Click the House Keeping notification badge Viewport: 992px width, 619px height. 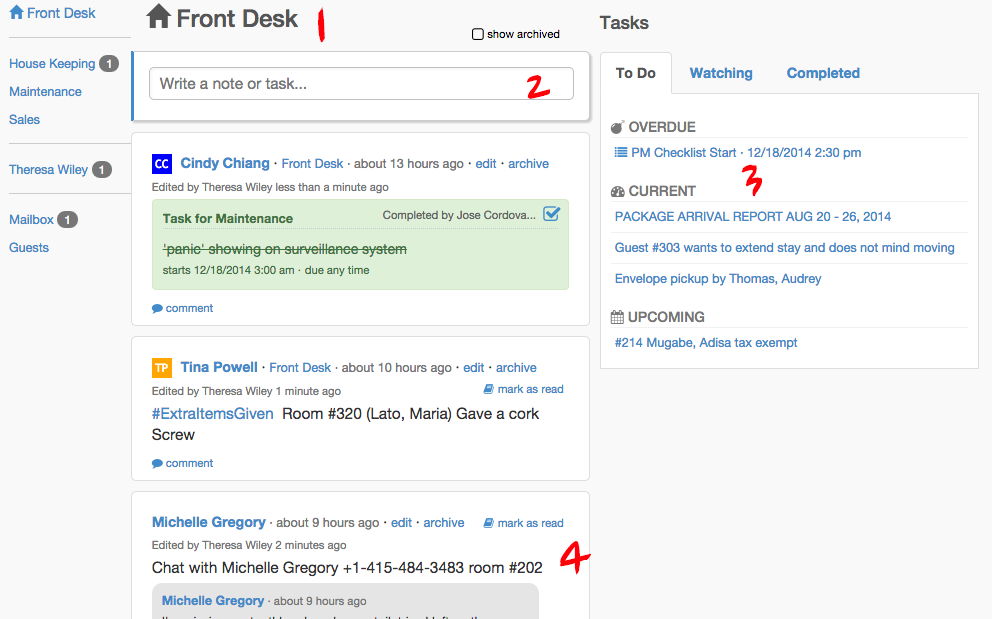click(109, 63)
